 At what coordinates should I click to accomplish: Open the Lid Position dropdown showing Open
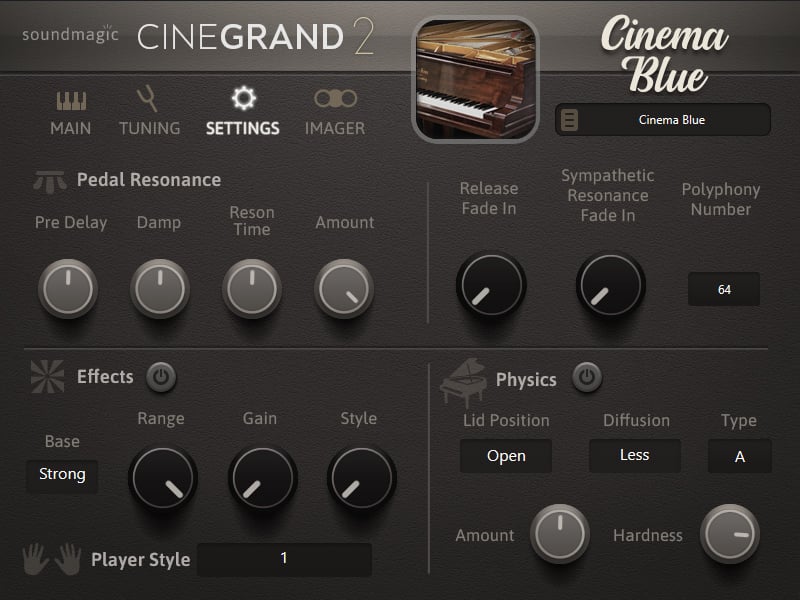pyautogui.click(x=506, y=456)
